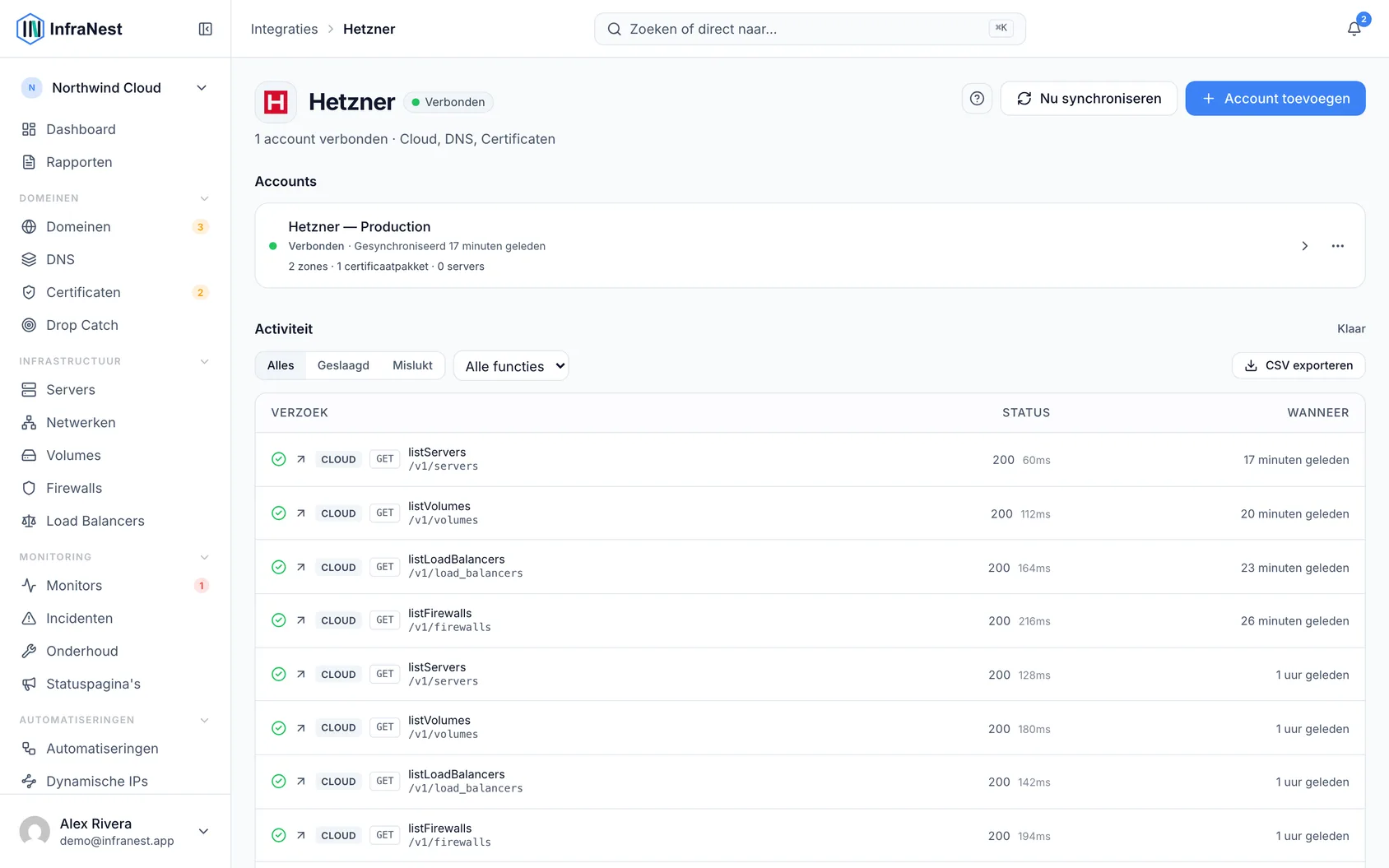Open the help question-mark icon
1389x868 pixels.
point(977,99)
